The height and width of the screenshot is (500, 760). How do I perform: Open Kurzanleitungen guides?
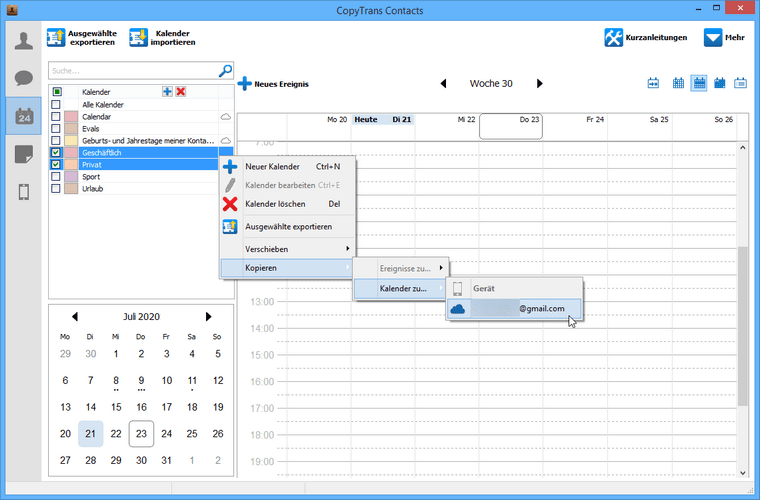pos(646,37)
